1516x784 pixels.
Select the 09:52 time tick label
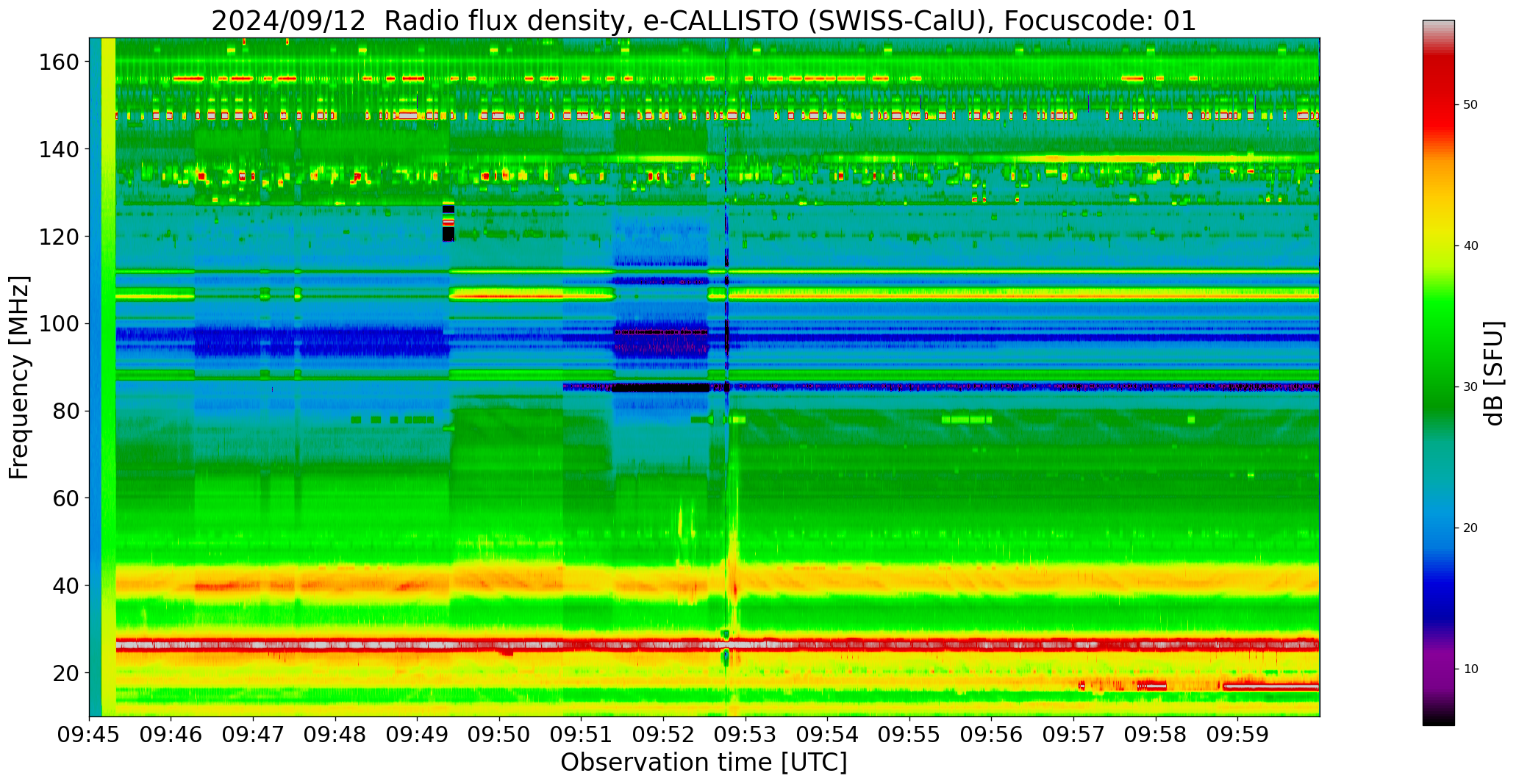664,736
